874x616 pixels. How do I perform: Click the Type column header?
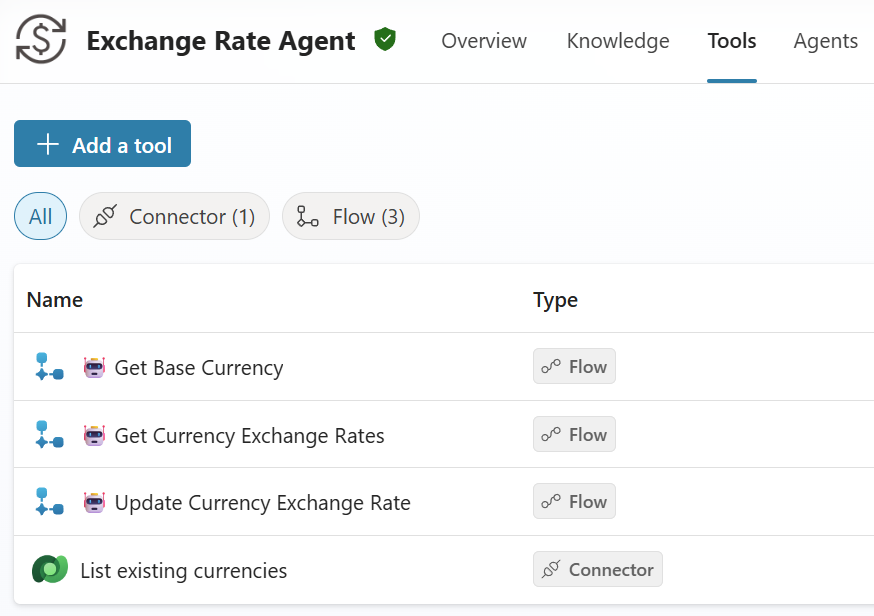point(555,300)
